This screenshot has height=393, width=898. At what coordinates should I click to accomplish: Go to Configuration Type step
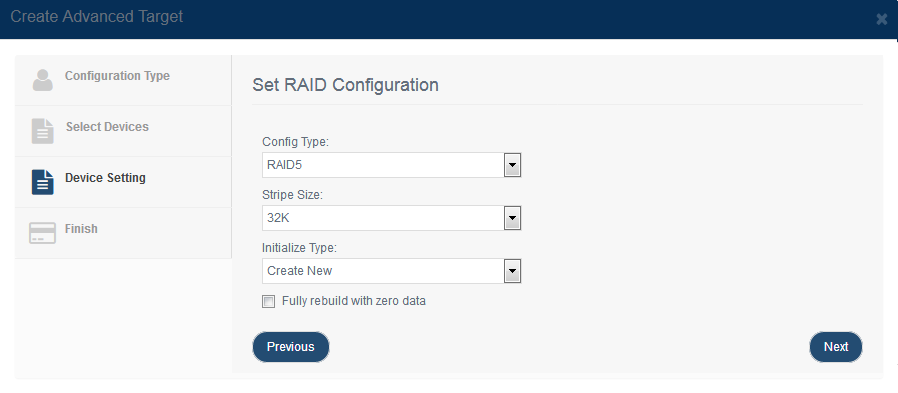coord(123,80)
